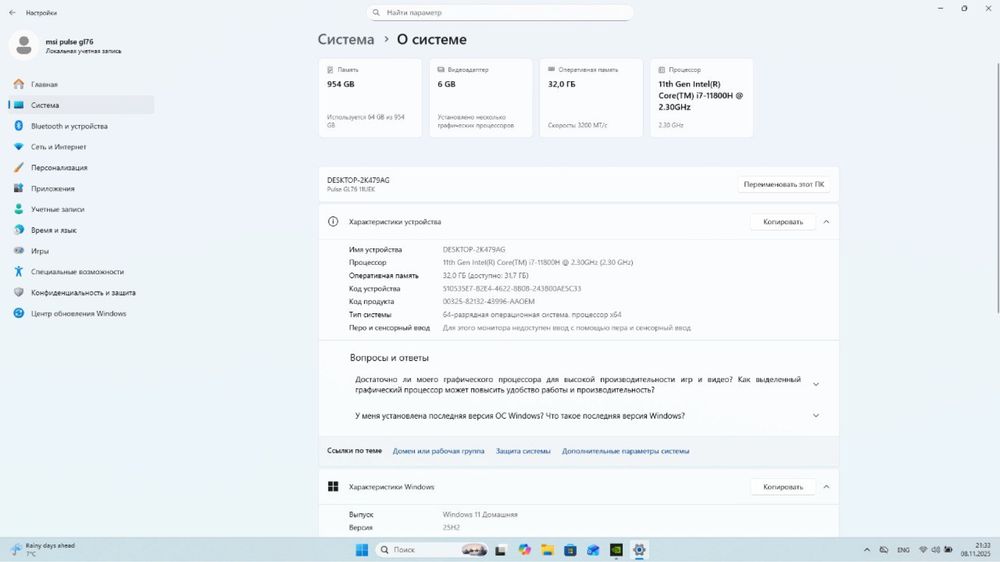Open the Память 954 GB storage card

pos(370,98)
